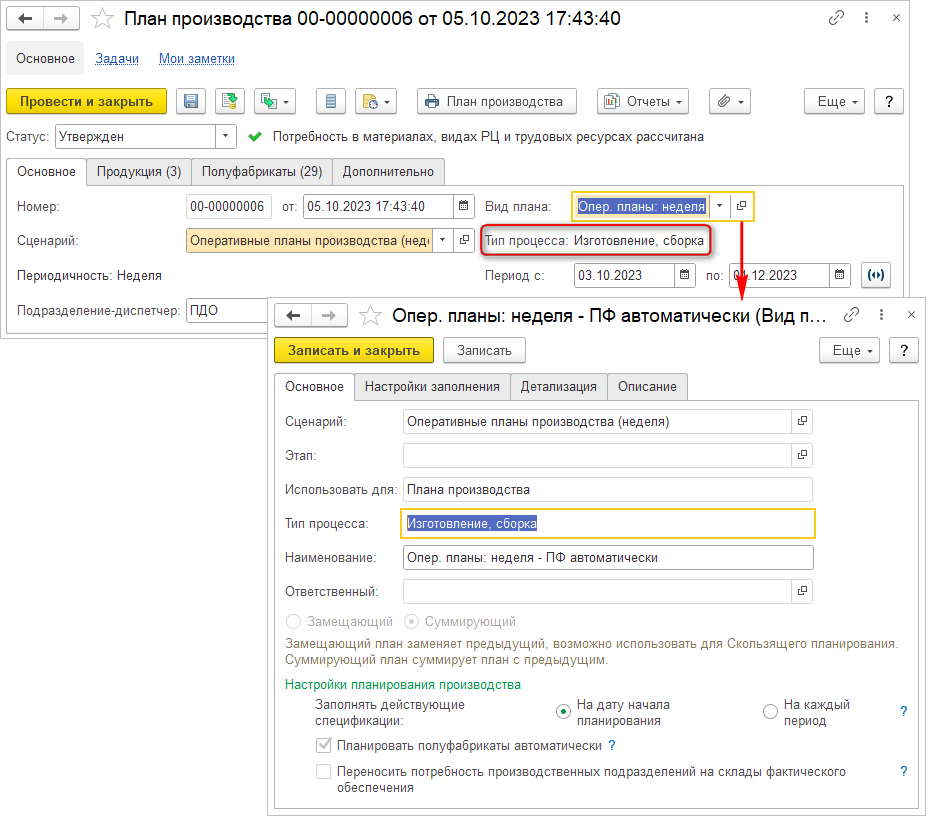Open the Настройки заполнения tab
Screen dimensions: 928x818
point(431,386)
